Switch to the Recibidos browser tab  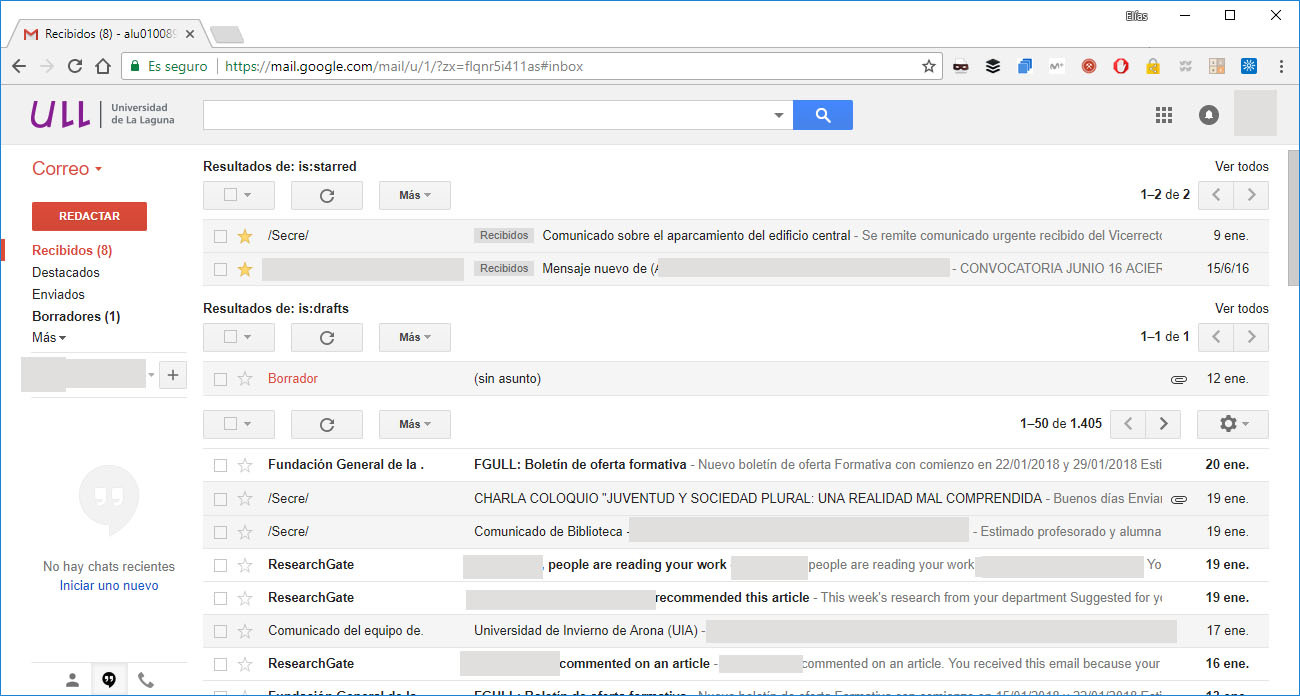(100, 31)
